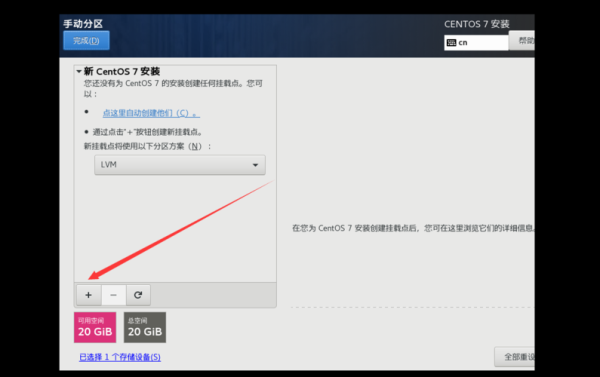Click the refresh reload storage icon
The image size is (600, 377).
[x=138, y=295]
